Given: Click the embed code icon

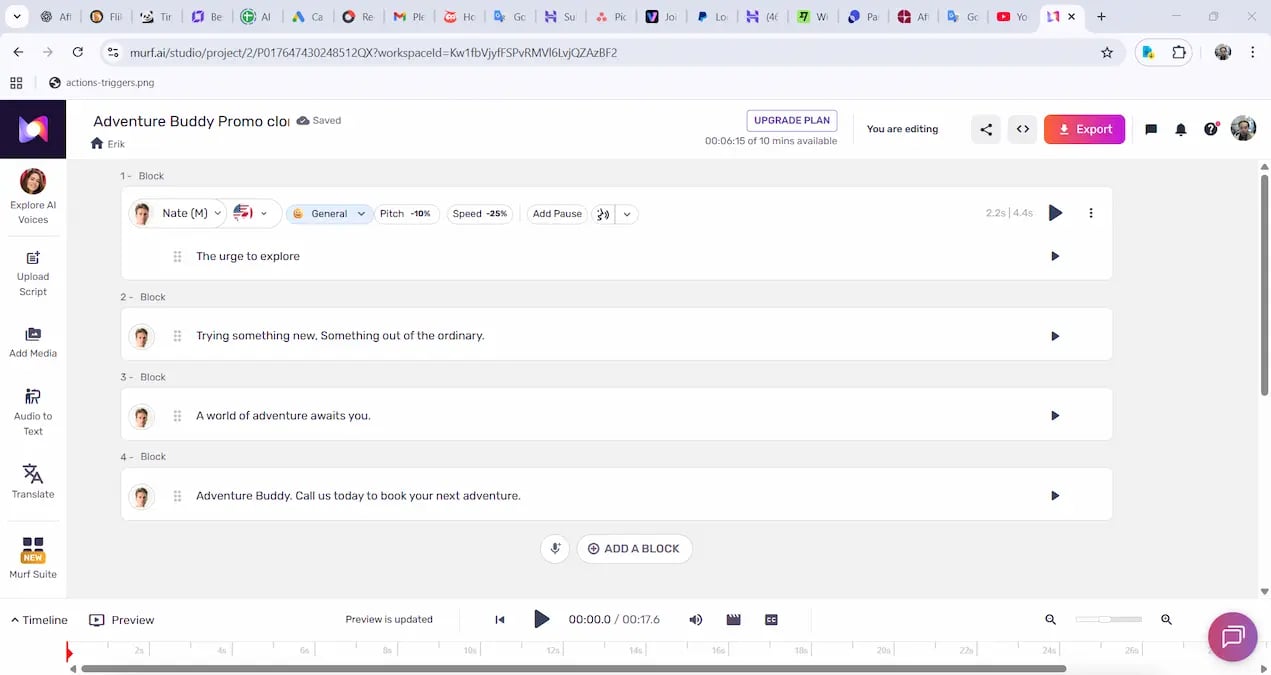Looking at the screenshot, I should pos(1022,129).
